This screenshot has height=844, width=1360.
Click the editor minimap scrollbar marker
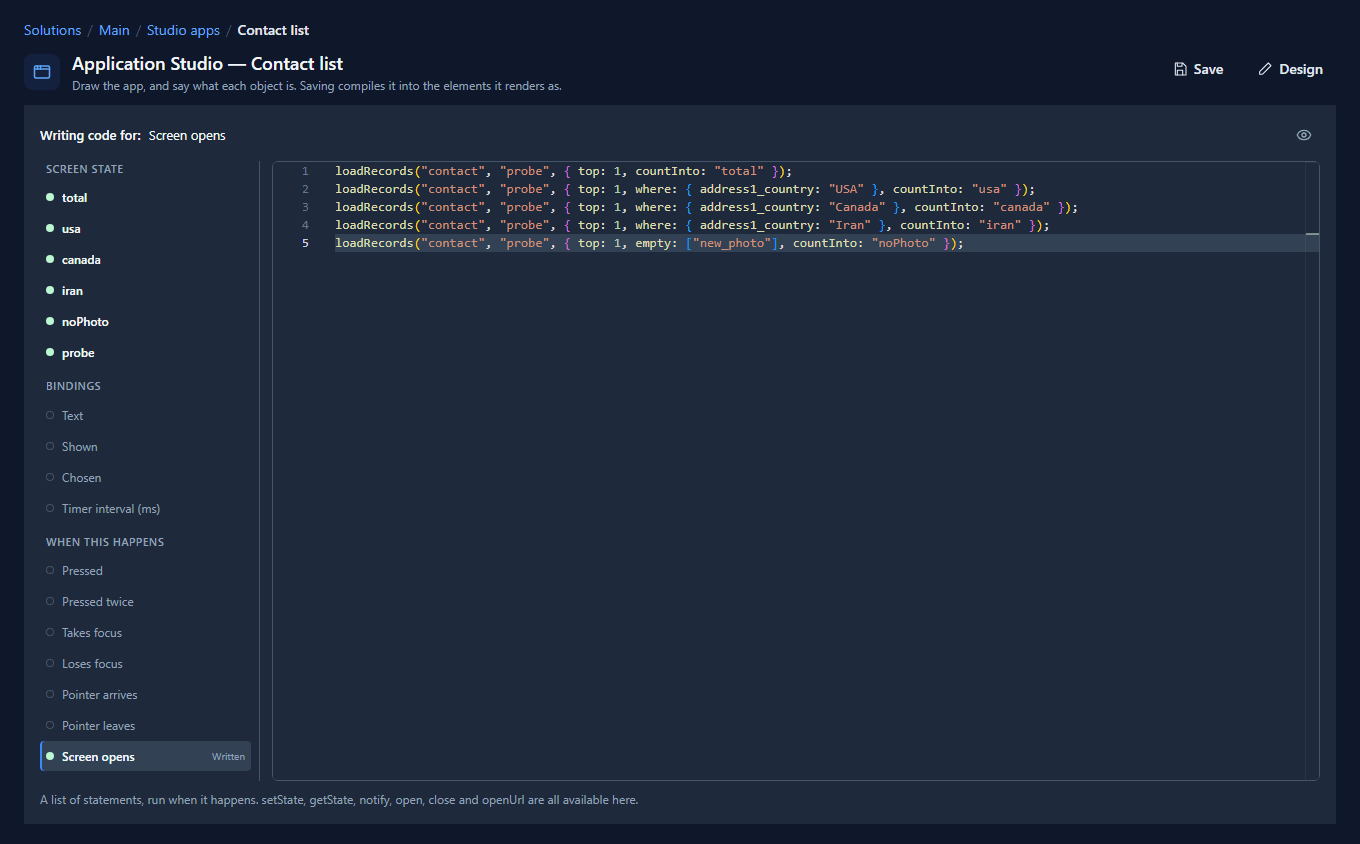pyautogui.click(x=1312, y=234)
